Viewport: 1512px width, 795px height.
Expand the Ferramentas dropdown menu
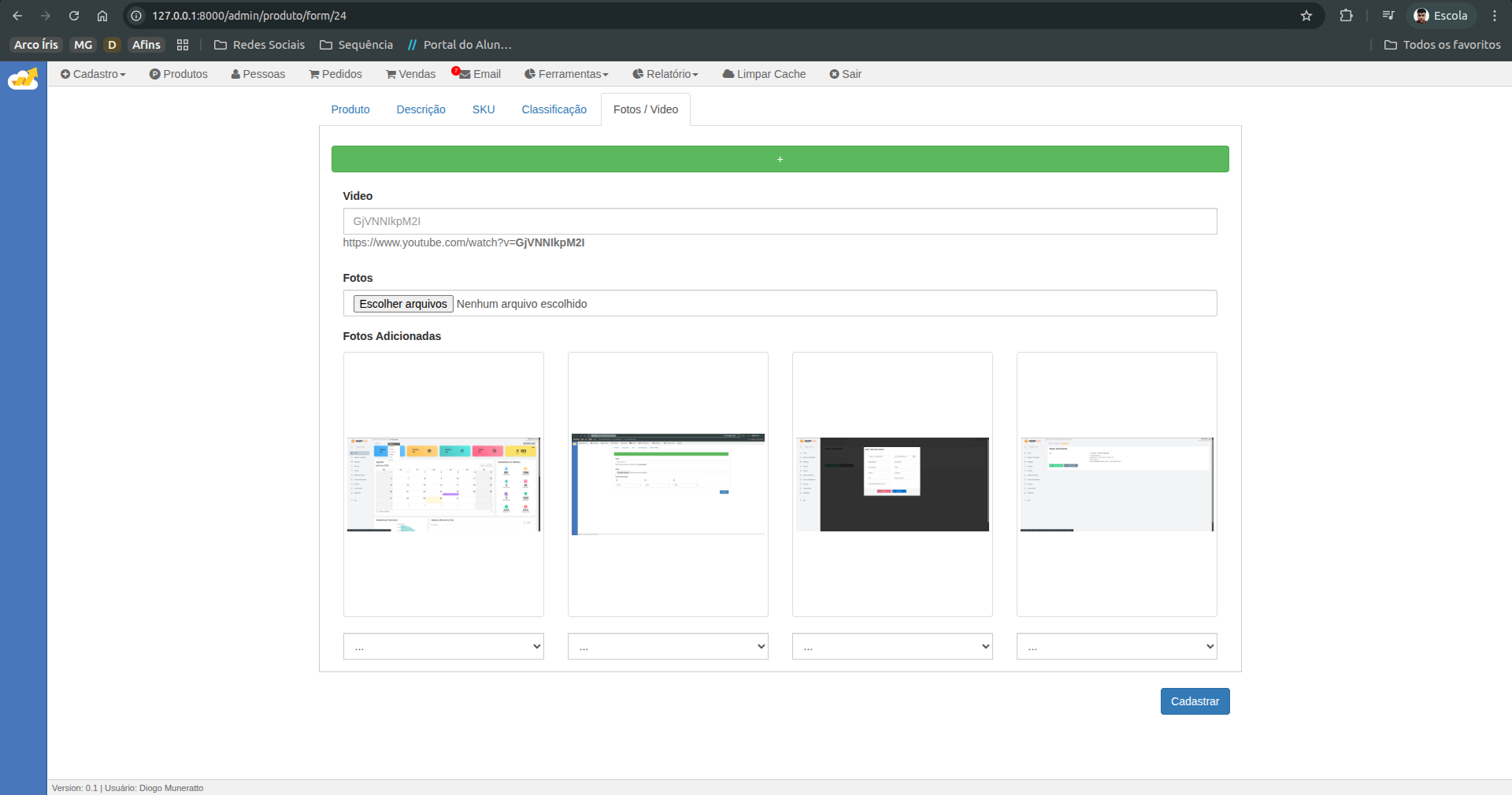(x=566, y=74)
